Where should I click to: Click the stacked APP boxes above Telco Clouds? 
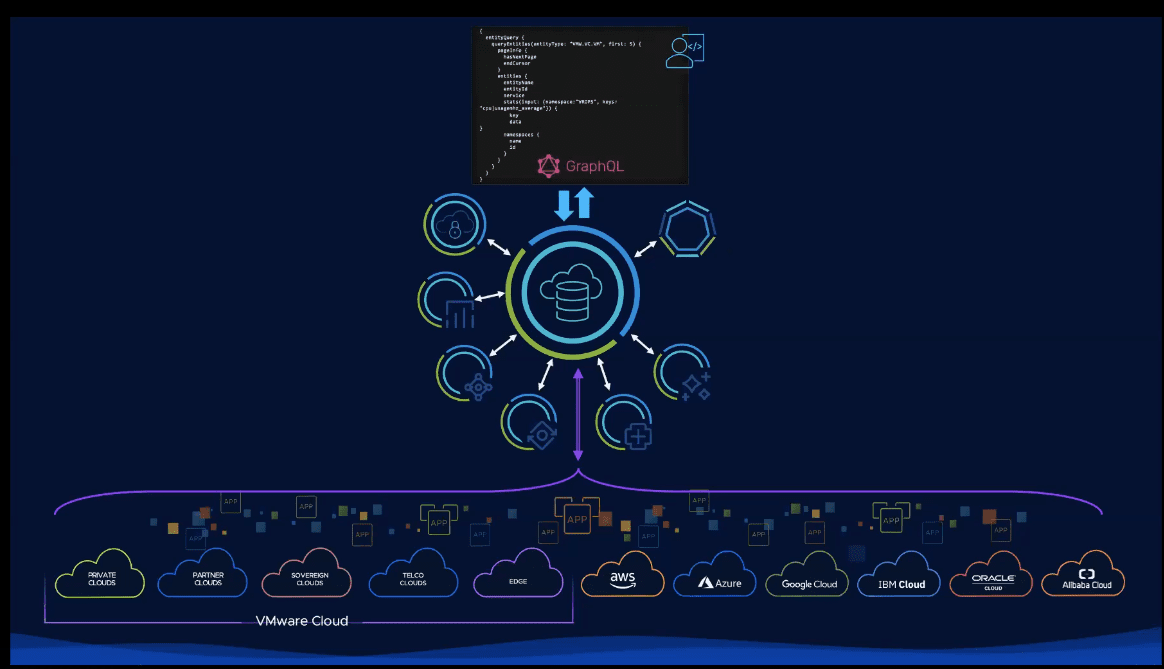439,519
